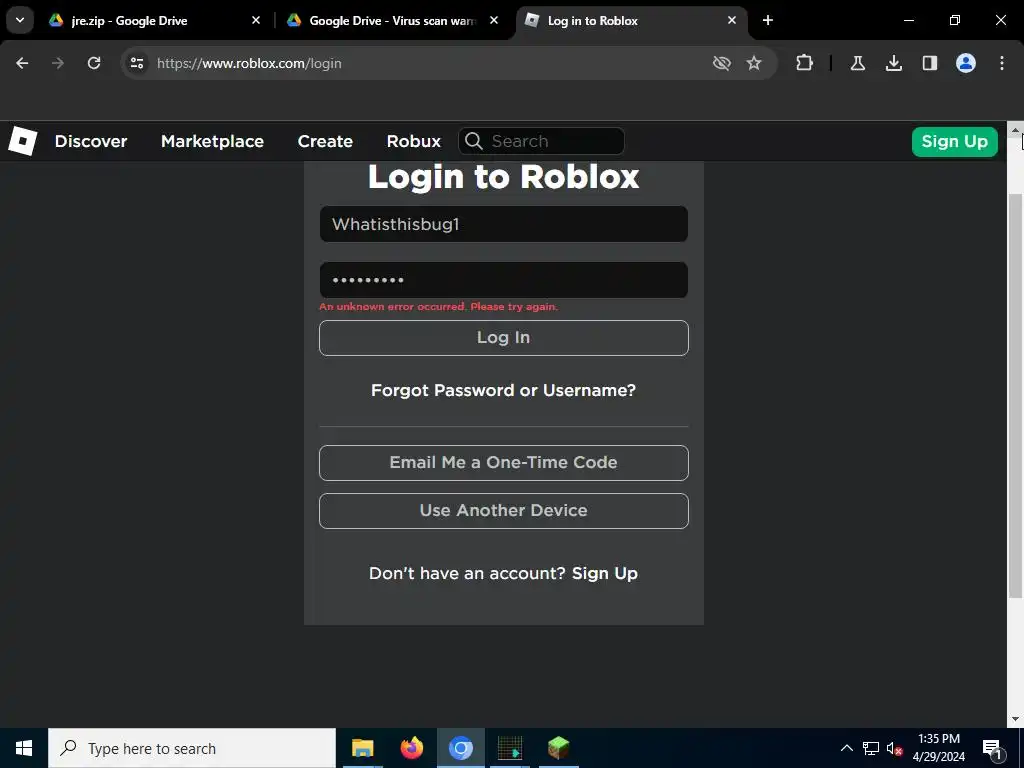The image size is (1024, 768).
Task: Reload the Roblox login page
Action: tap(94, 63)
